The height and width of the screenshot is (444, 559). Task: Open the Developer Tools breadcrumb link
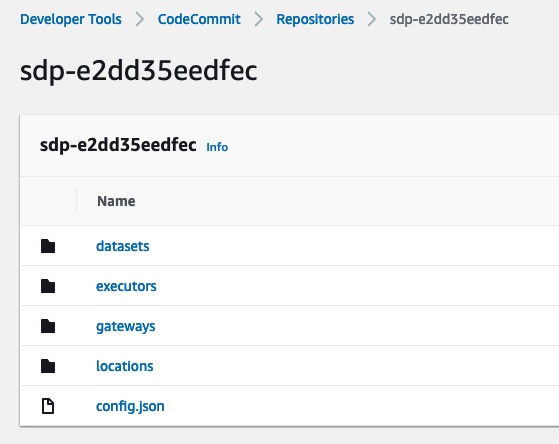click(x=71, y=19)
